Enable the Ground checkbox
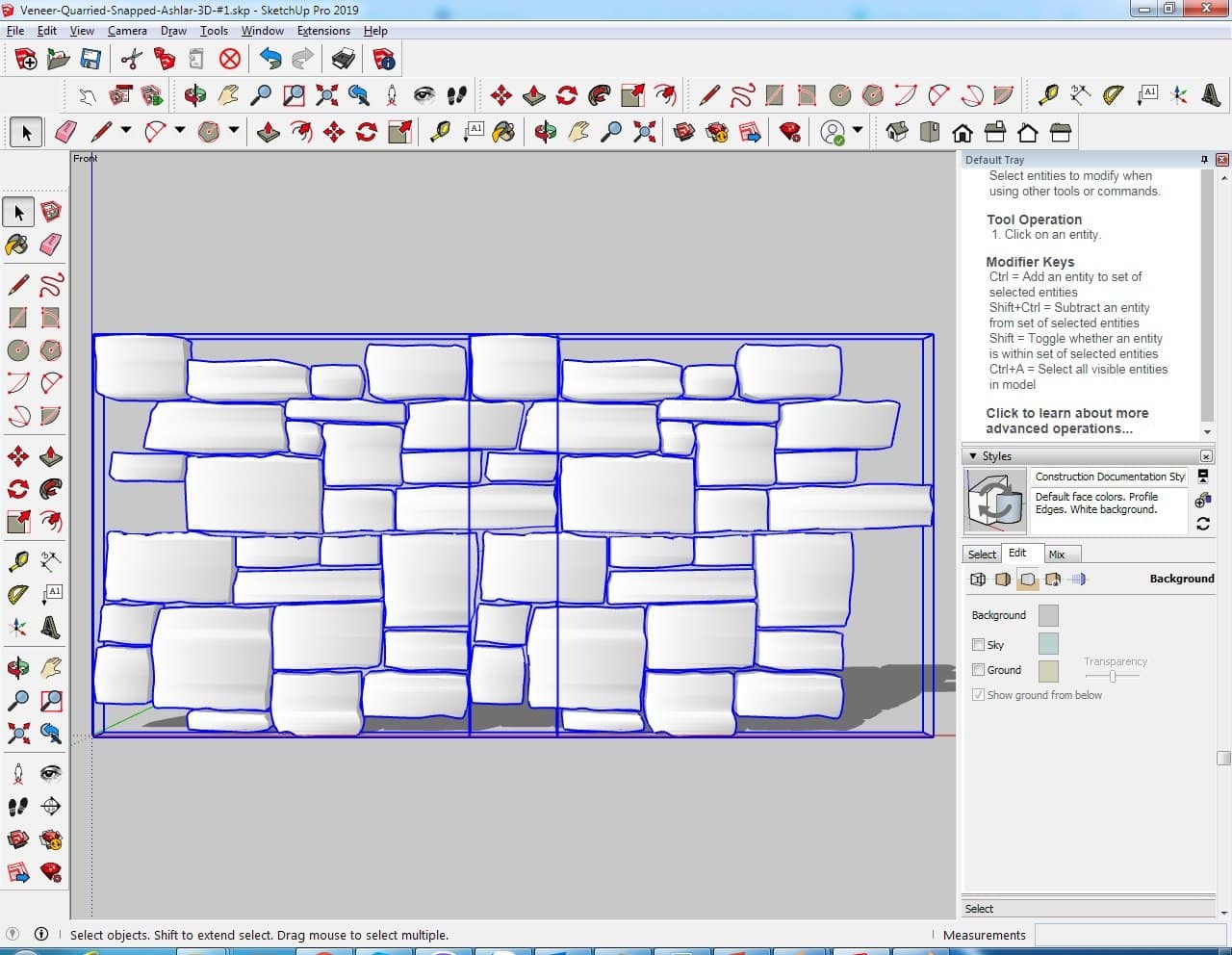Viewport: 1232px width, 955px height. pos(978,670)
